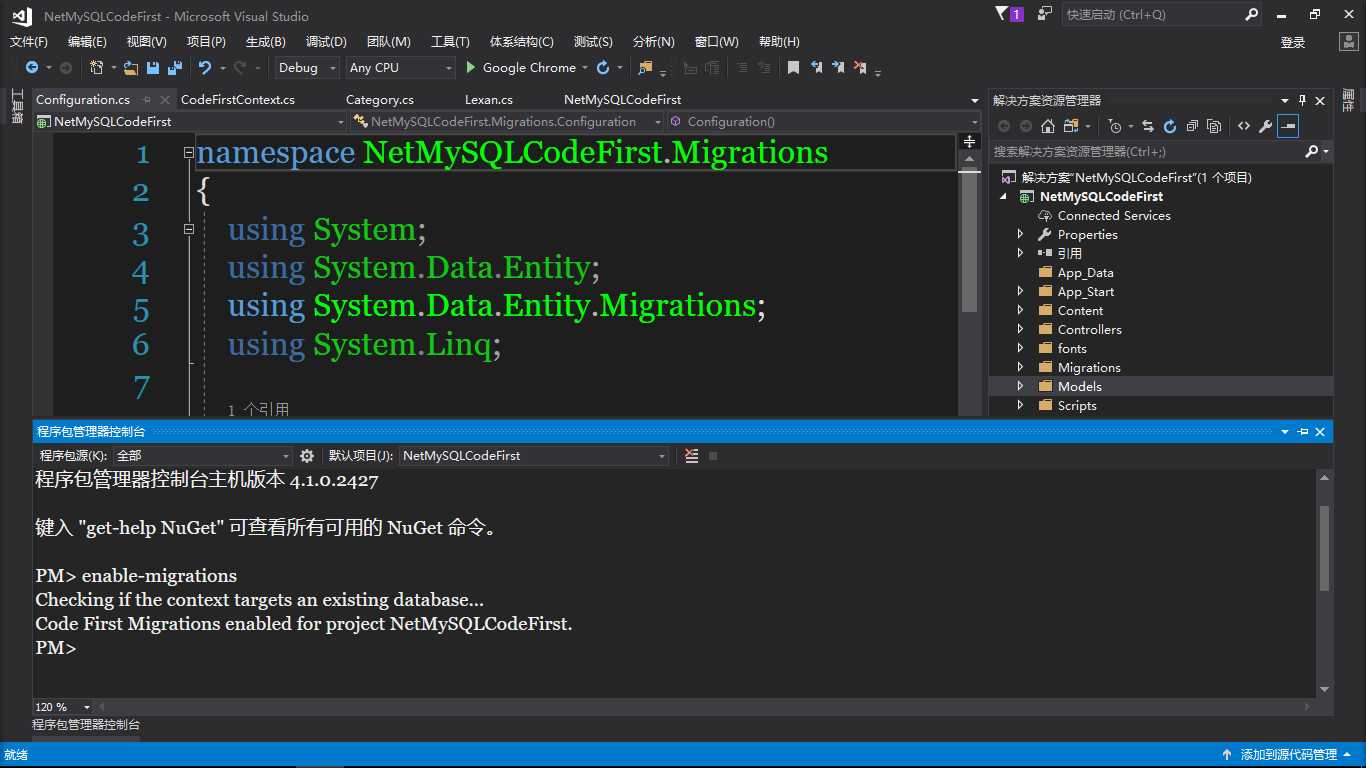Open the 生成(B) build menu
1366x768 pixels.
coord(266,41)
